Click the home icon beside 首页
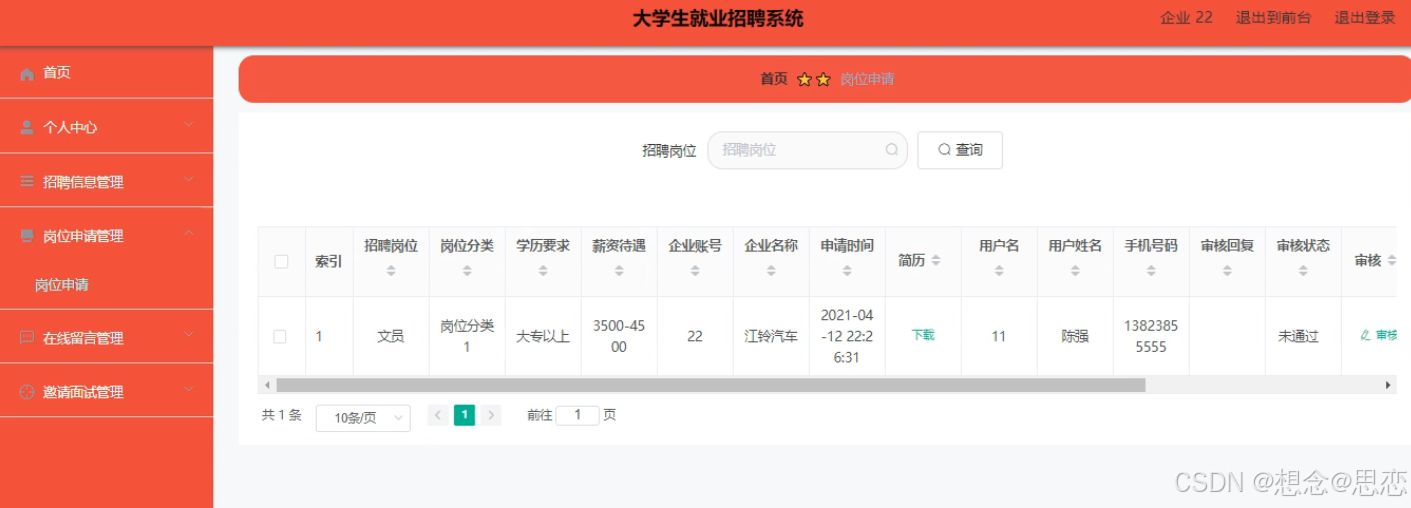Screen dimensions: 1411x508 [27, 74]
